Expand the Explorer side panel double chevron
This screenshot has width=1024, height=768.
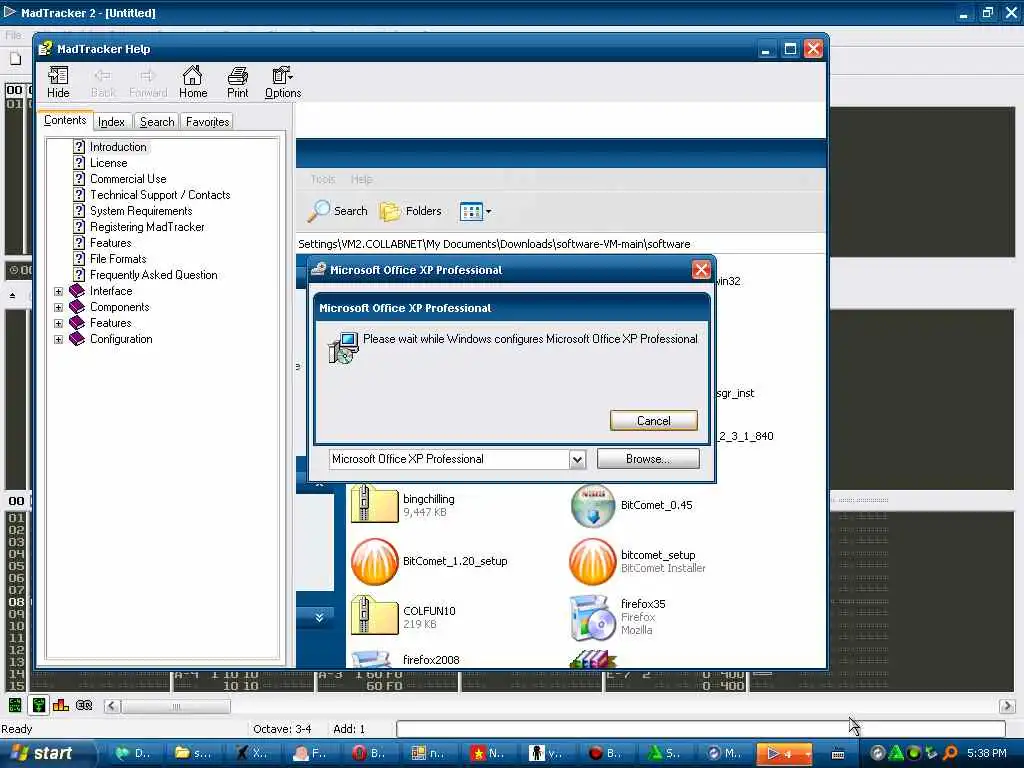[319, 617]
